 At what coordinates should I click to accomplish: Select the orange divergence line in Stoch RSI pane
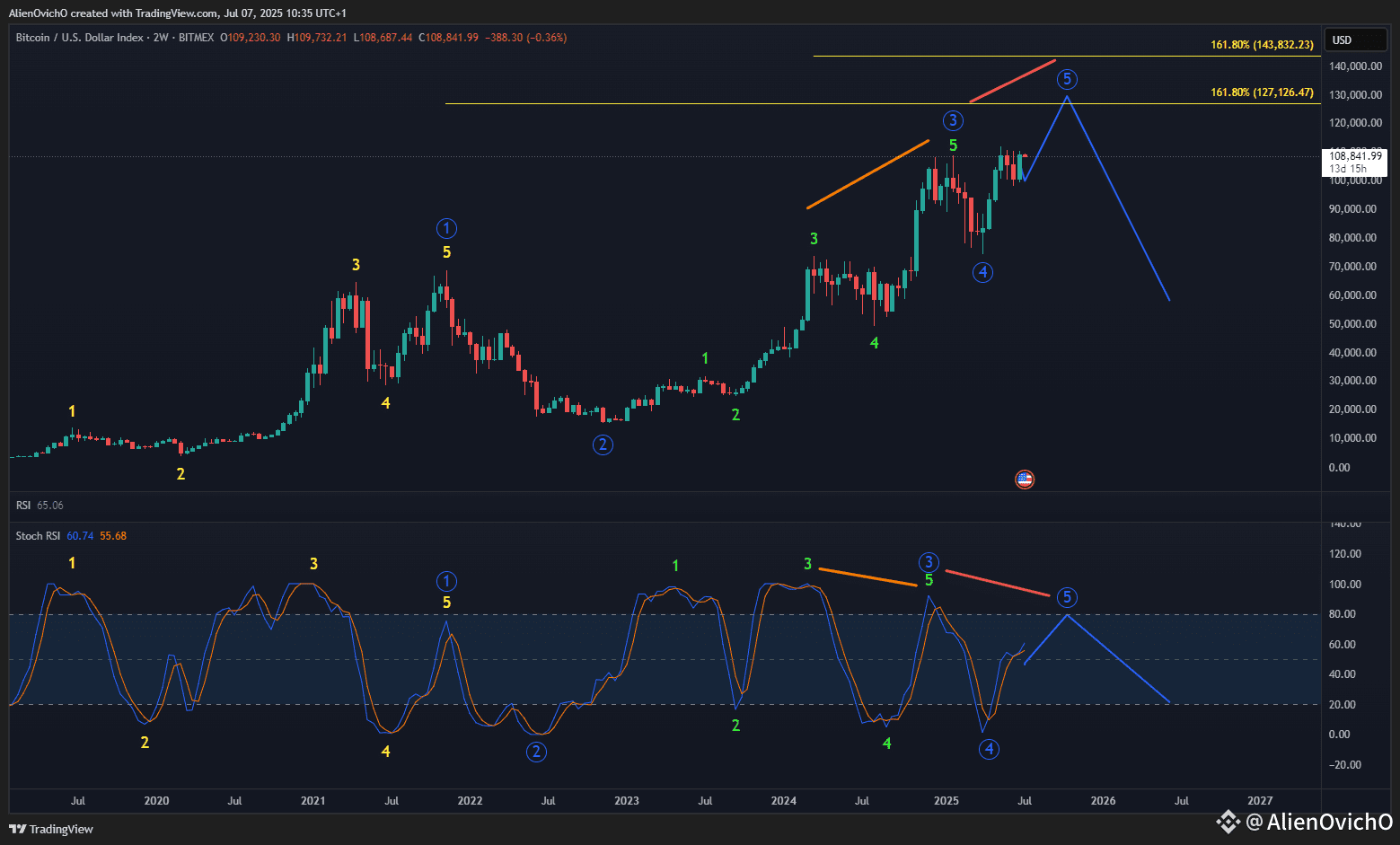click(868, 577)
